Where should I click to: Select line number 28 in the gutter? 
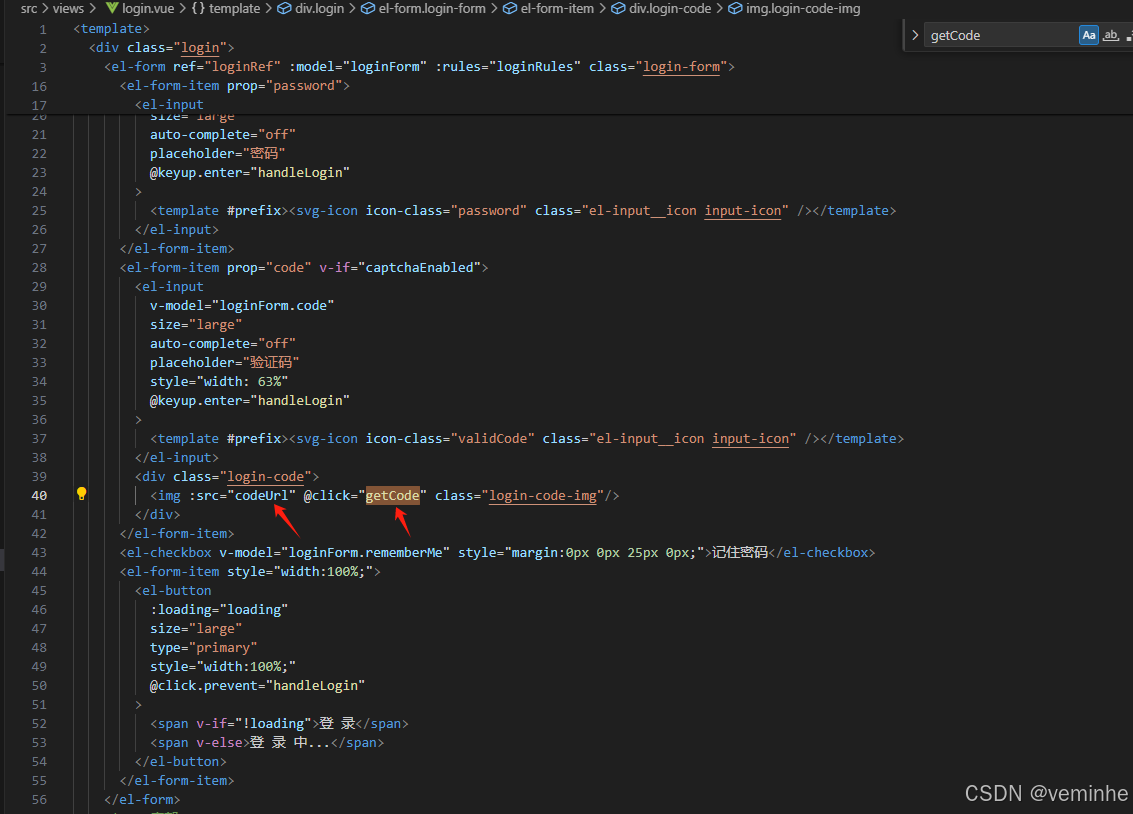(39, 268)
